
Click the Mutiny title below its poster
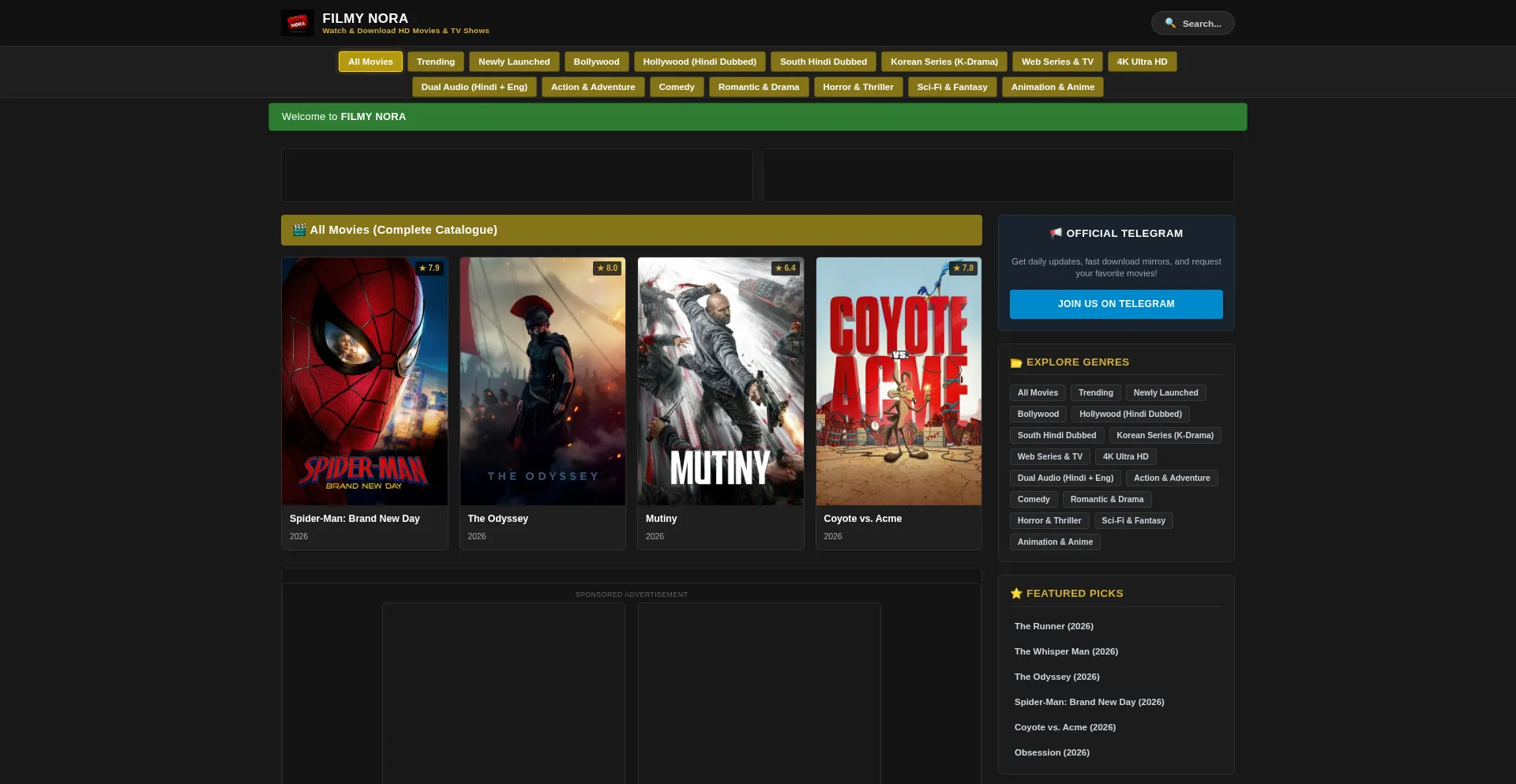coord(661,519)
